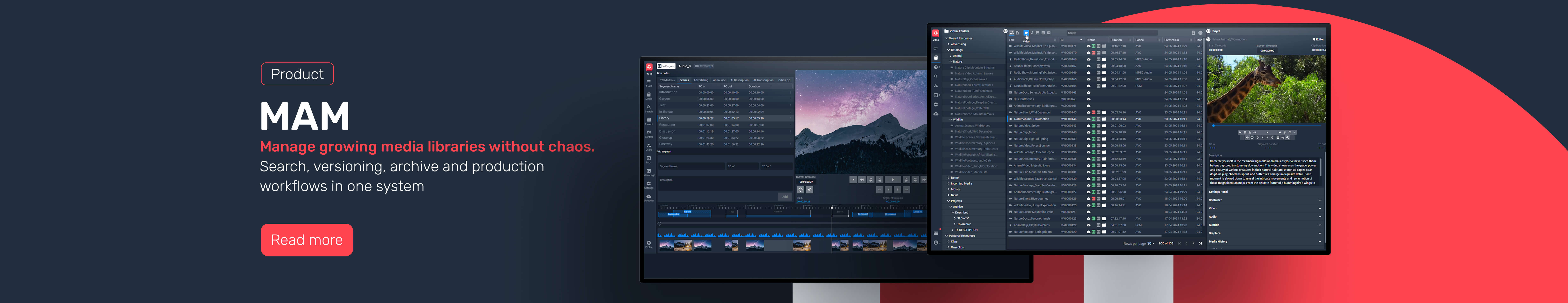The height and width of the screenshot is (303, 1568).
Task: Play the giraffe video in the Player
Action: coord(1267,132)
